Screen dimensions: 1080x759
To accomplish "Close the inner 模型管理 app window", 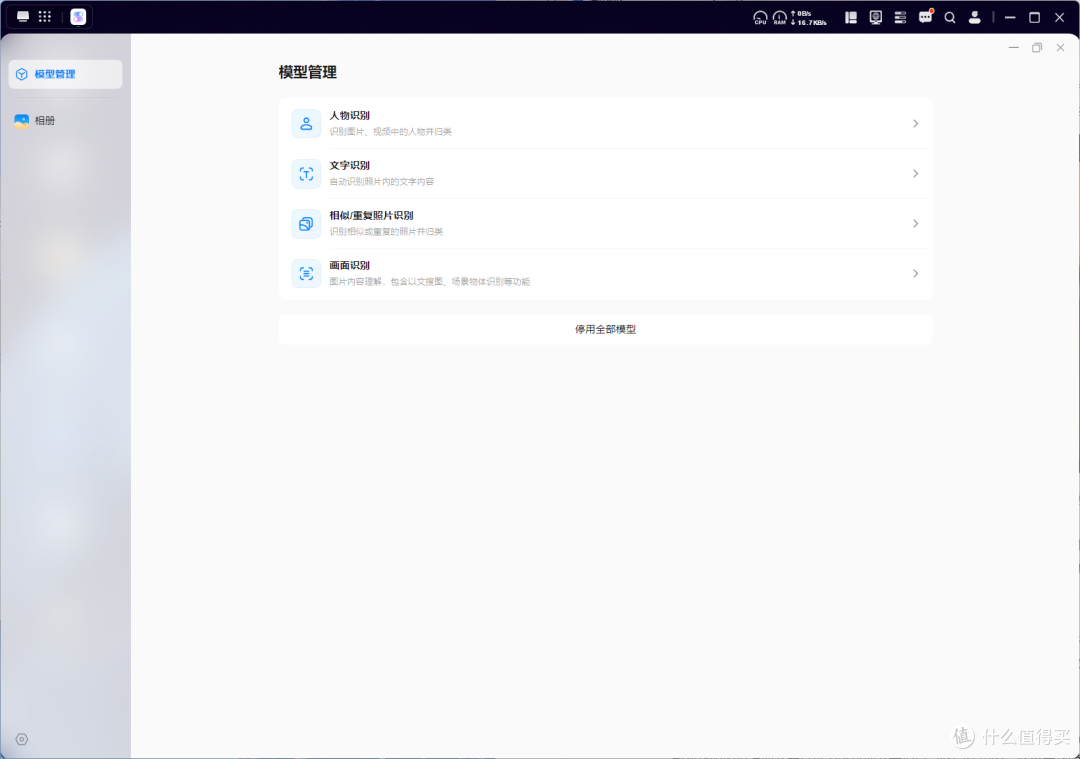I will pos(1061,48).
